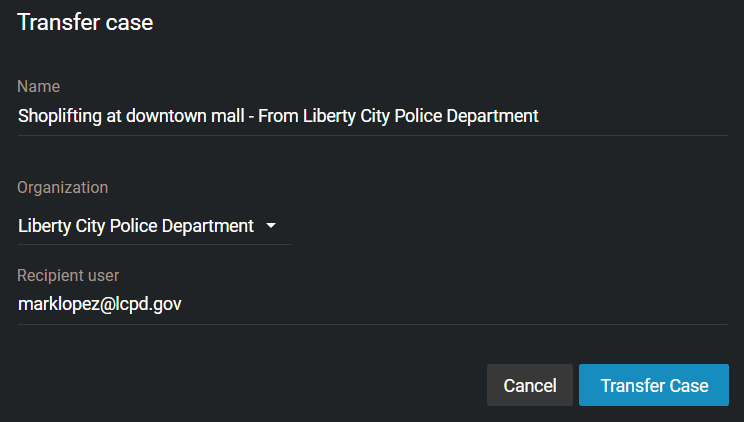The image size is (744, 422).
Task: Confirm transfer with the blue button
Action: tap(654, 385)
